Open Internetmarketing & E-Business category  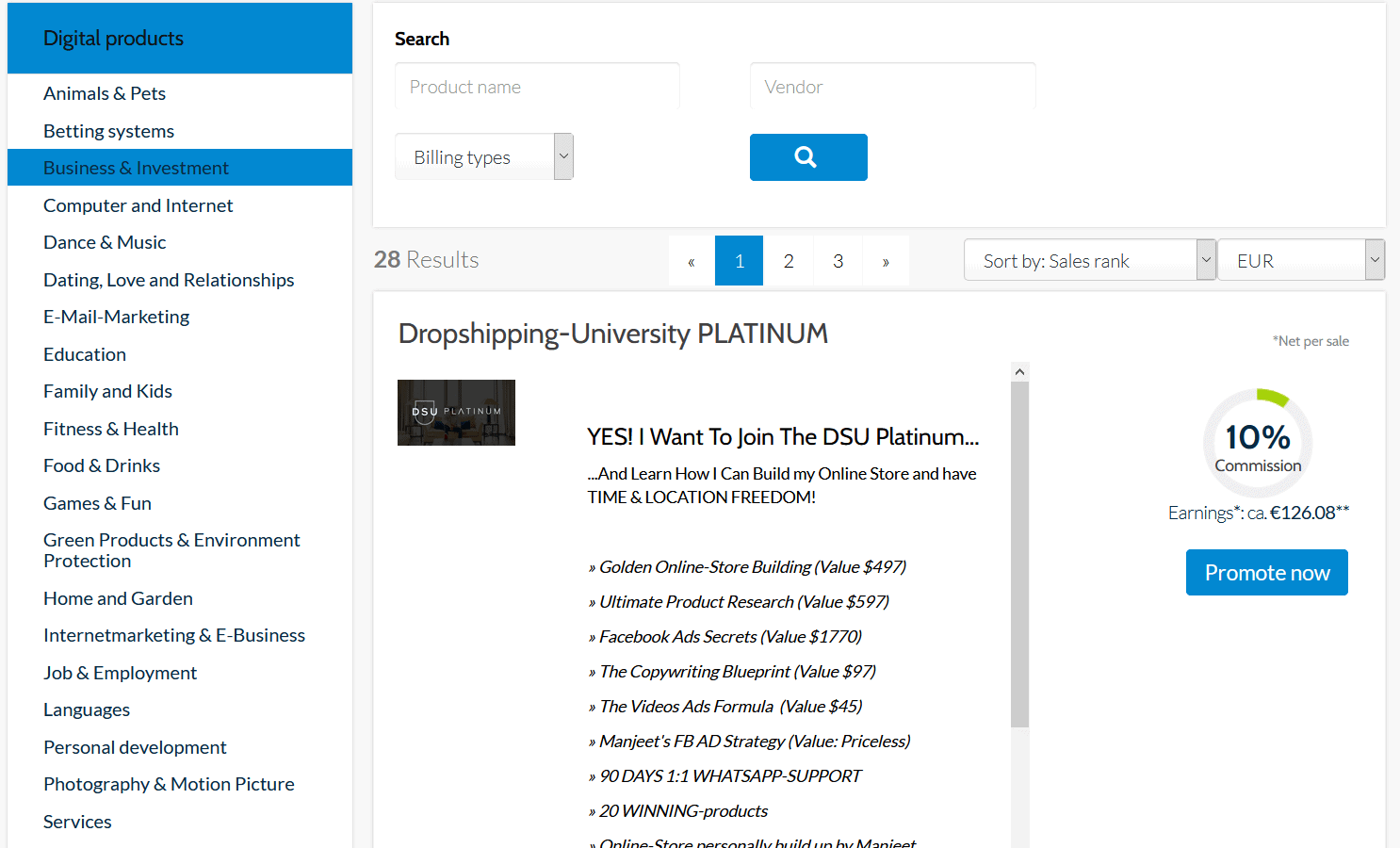(174, 635)
